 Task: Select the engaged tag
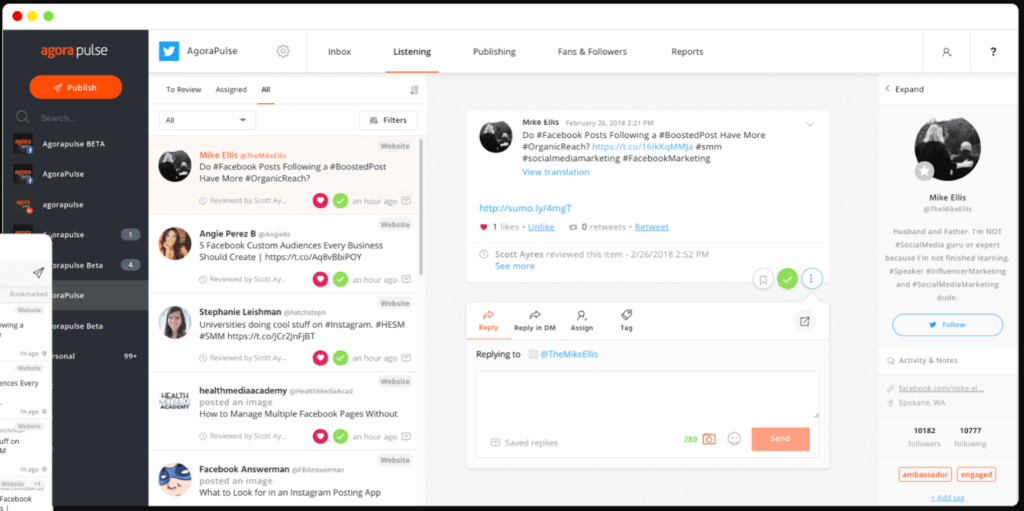point(977,475)
